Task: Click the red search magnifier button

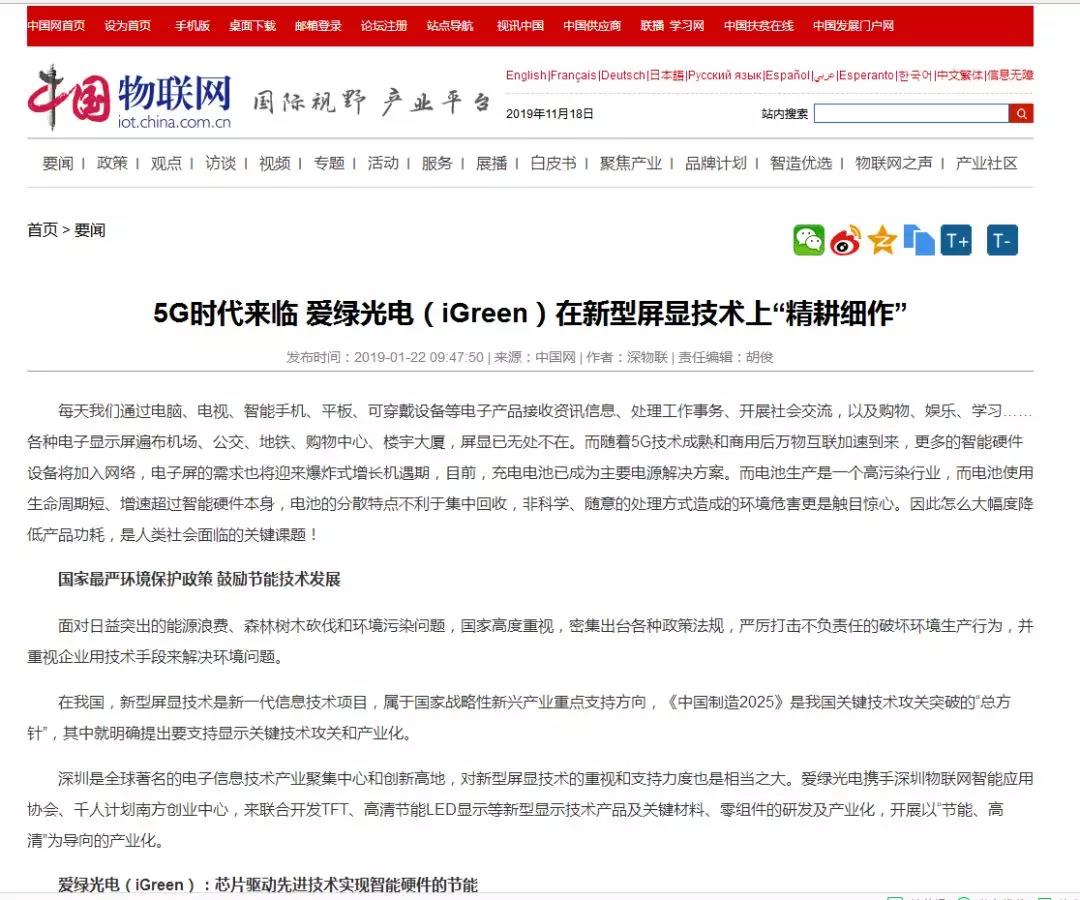Action: click(x=1021, y=114)
